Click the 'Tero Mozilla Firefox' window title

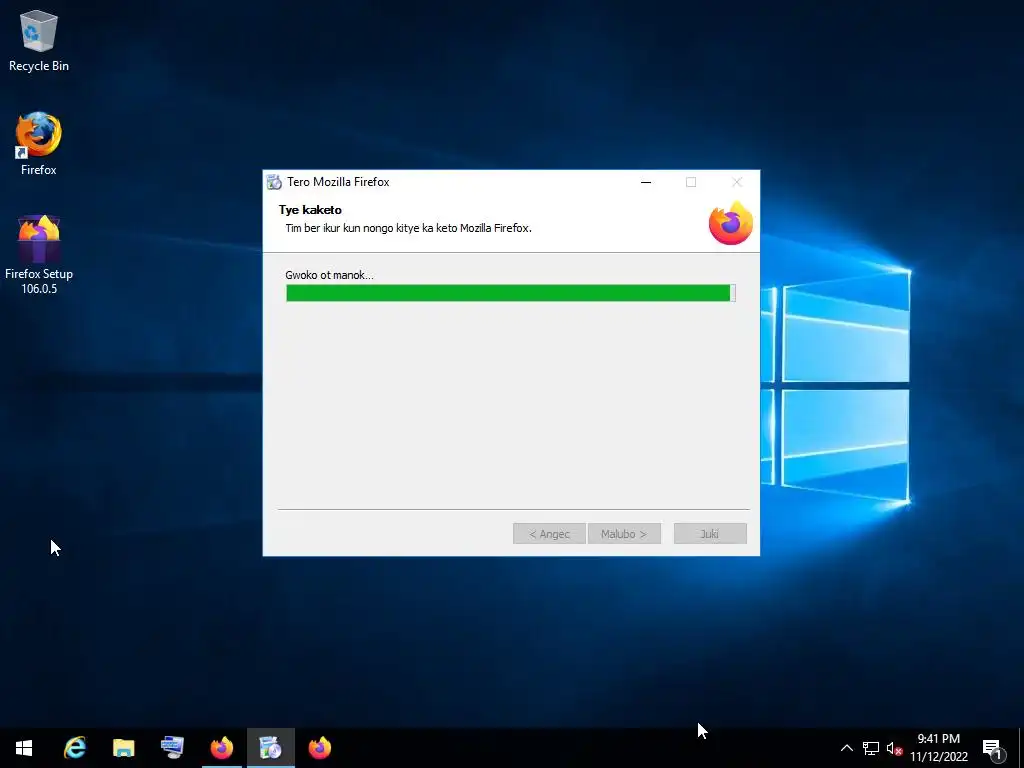pos(338,182)
